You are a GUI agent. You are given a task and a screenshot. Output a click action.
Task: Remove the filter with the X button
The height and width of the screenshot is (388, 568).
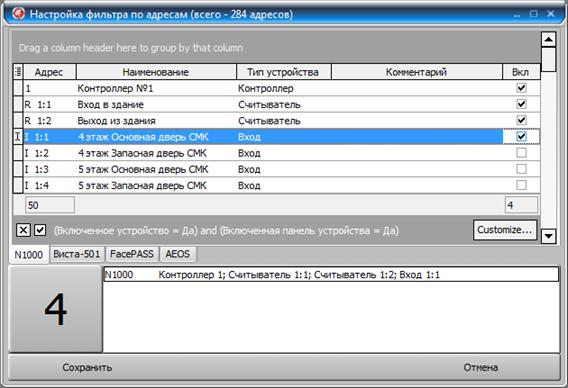coord(23,230)
